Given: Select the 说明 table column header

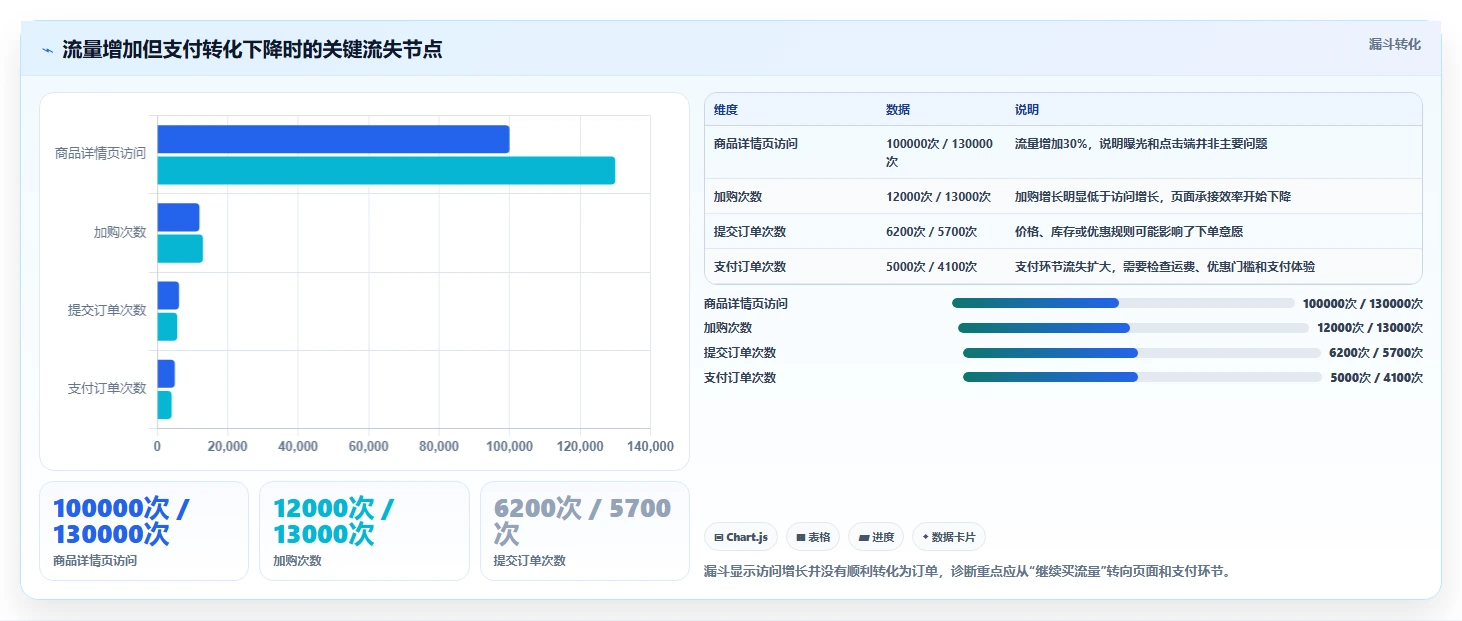Looking at the screenshot, I should pyautogui.click(x=1027, y=110).
